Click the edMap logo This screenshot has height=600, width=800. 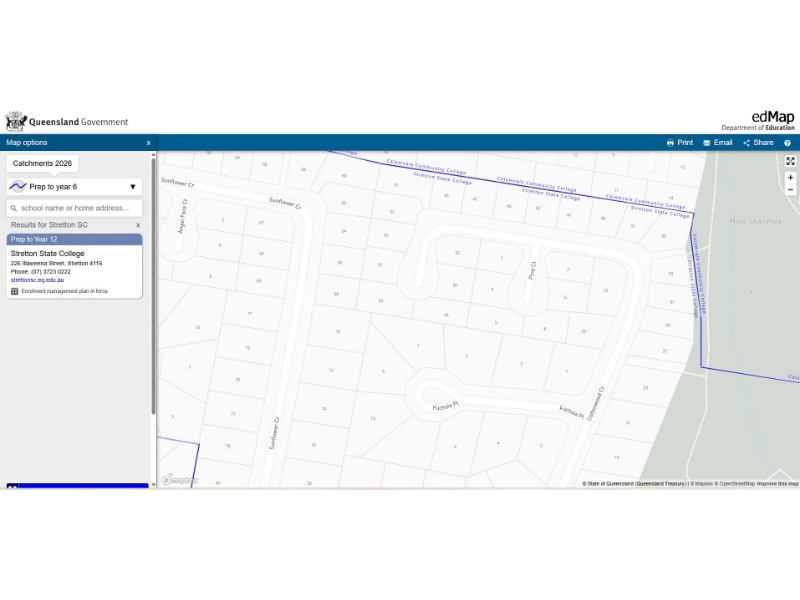click(773, 117)
